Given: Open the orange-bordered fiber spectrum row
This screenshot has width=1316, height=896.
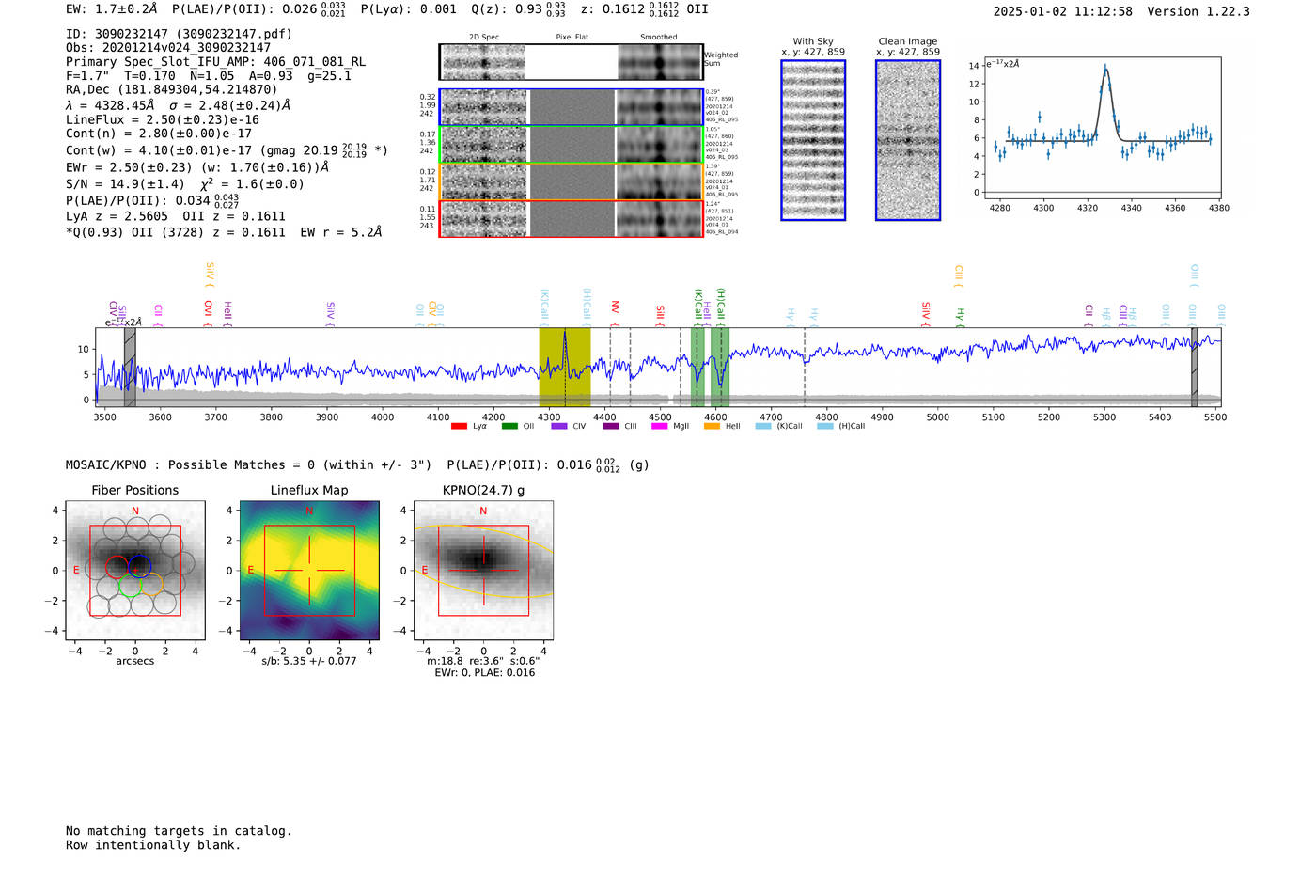Looking at the screenshot, I should [572, 181].
